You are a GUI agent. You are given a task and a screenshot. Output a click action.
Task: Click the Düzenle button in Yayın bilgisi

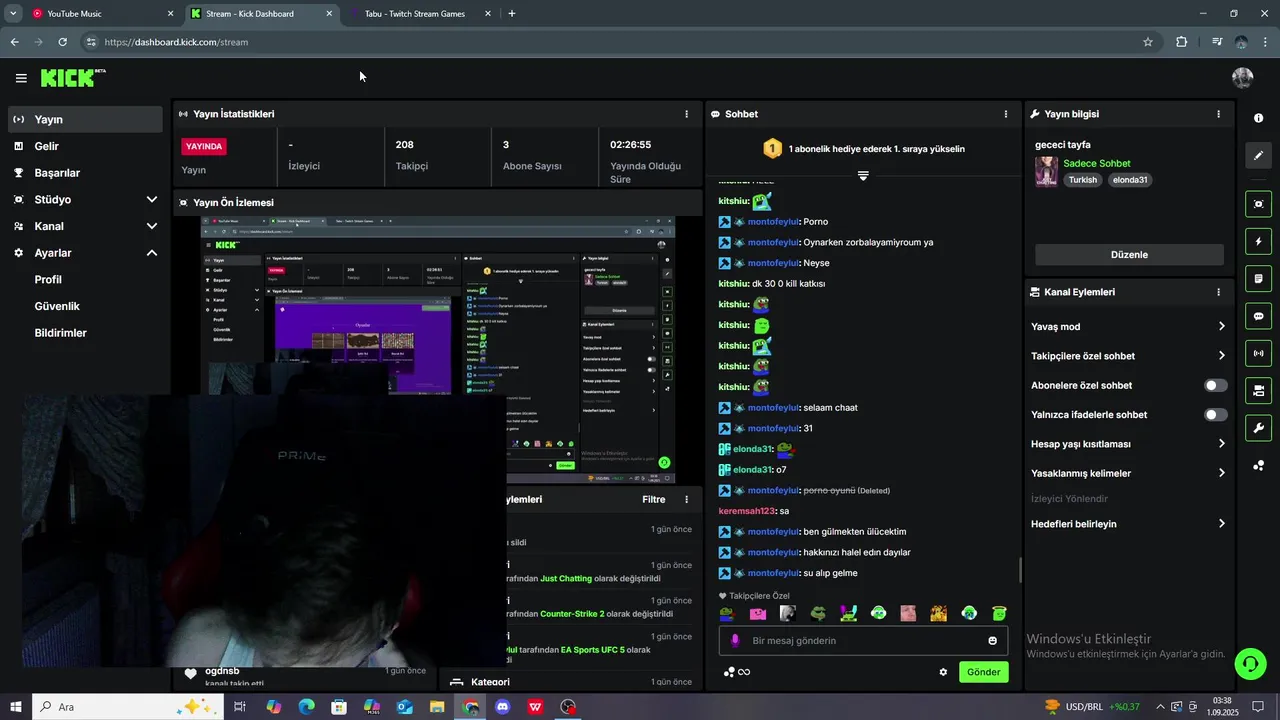coord(1129,254)
